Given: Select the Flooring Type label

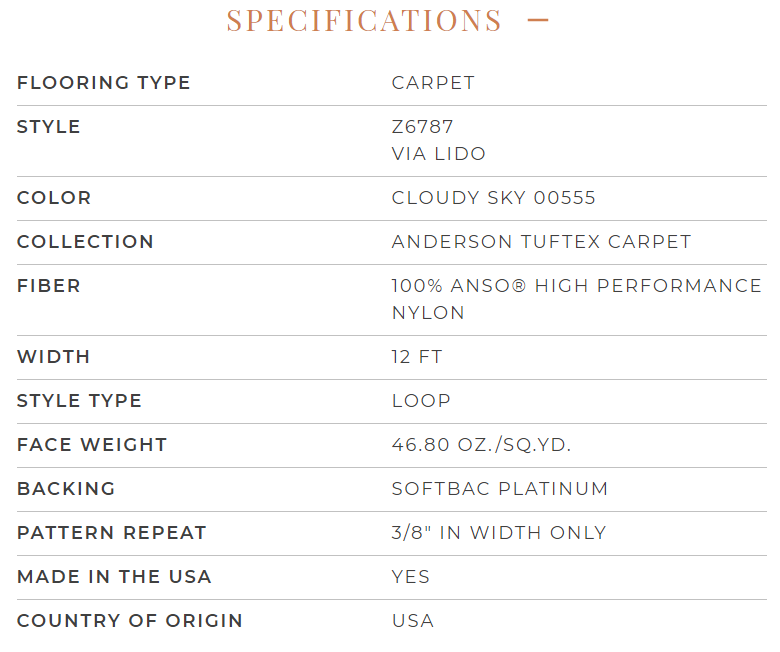Looking at the screenshot, I should (103, 83).
